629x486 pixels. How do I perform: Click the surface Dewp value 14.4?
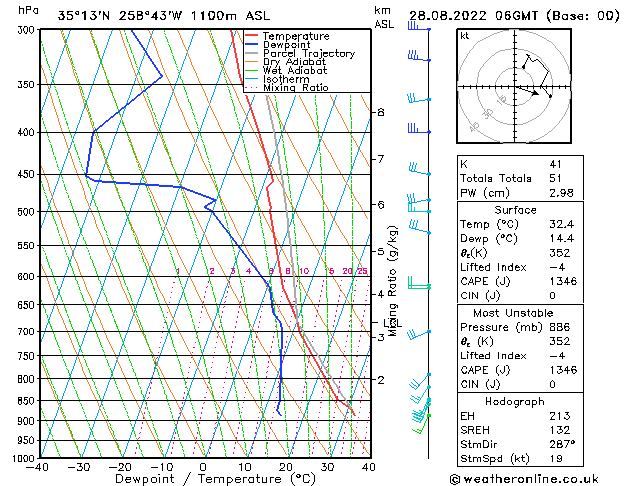click(561, 239)
